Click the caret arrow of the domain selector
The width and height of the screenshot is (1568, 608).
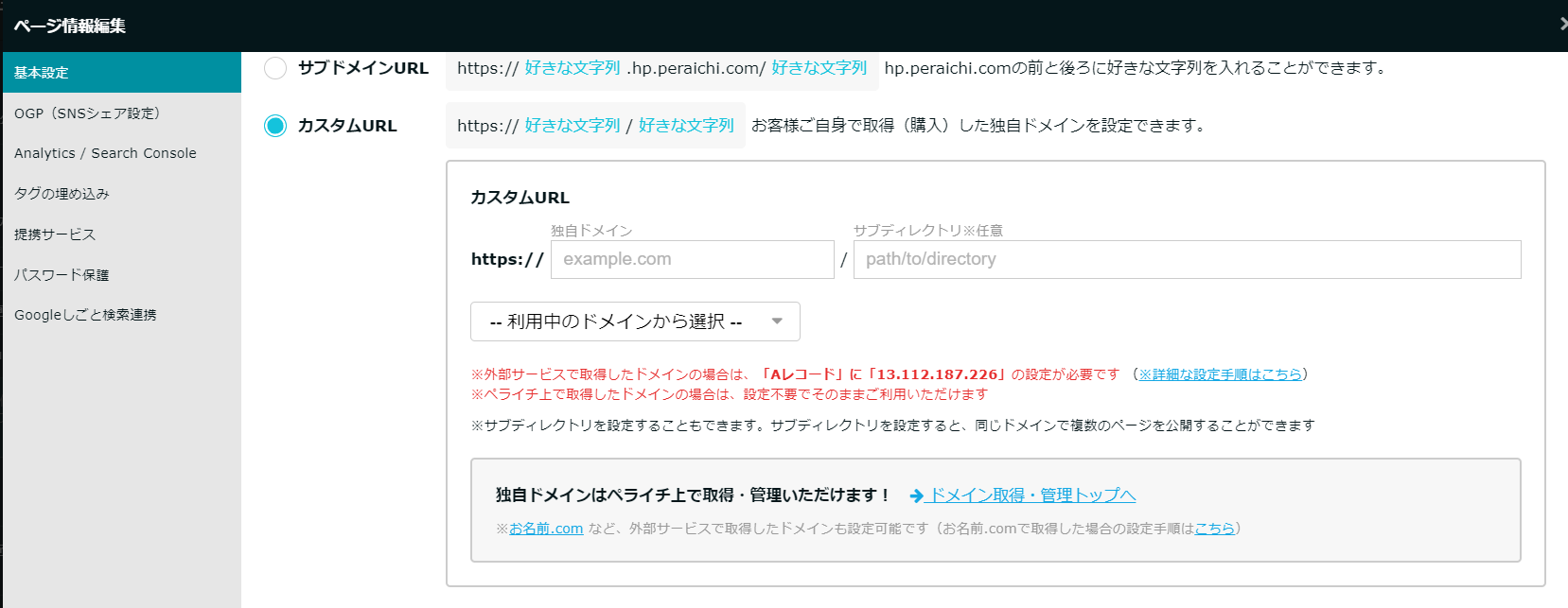pyautogui.click(x=777, y=321)
